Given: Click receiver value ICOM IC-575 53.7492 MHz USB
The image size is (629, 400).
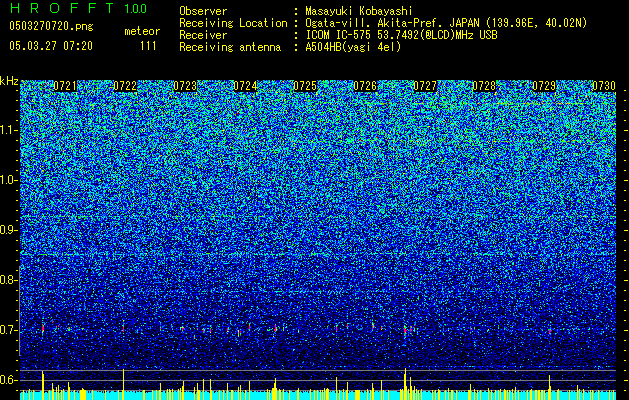Looking at the screenshot, I should (401, 35).
